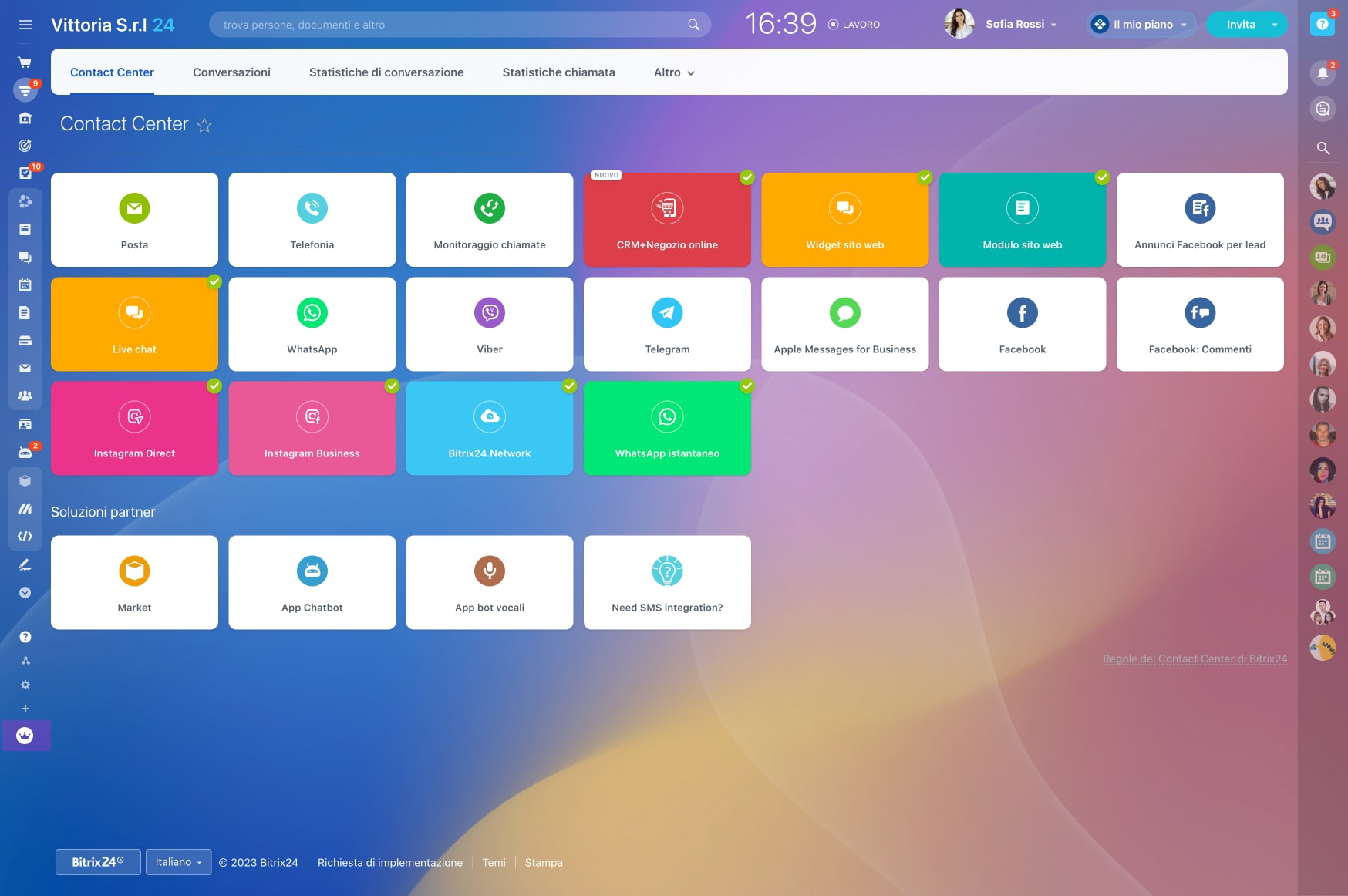This screenshot has width=1348, height=896.
Task: Open the CRM+Negozio online tile icon
Action: tap(667, 208)
